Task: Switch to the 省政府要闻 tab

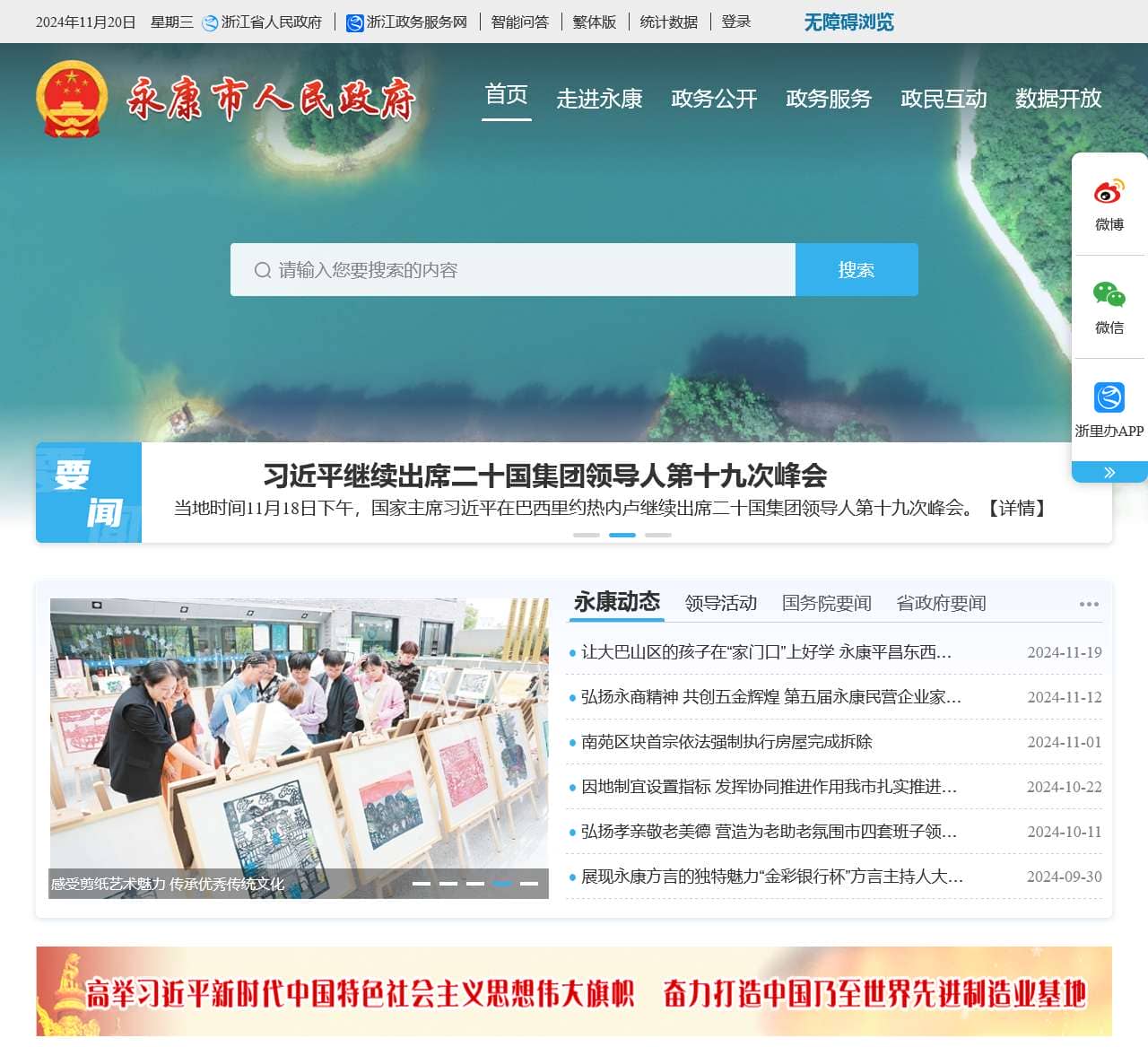Action: coord(942,603)
